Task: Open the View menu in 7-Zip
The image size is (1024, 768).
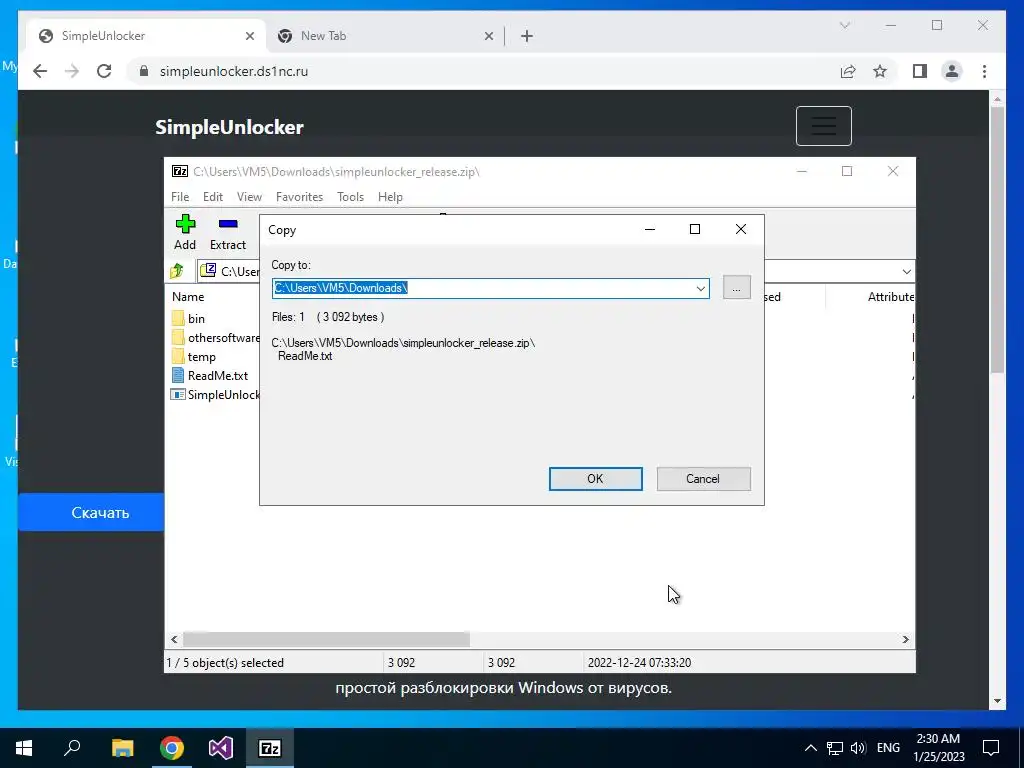Action: 249,197
